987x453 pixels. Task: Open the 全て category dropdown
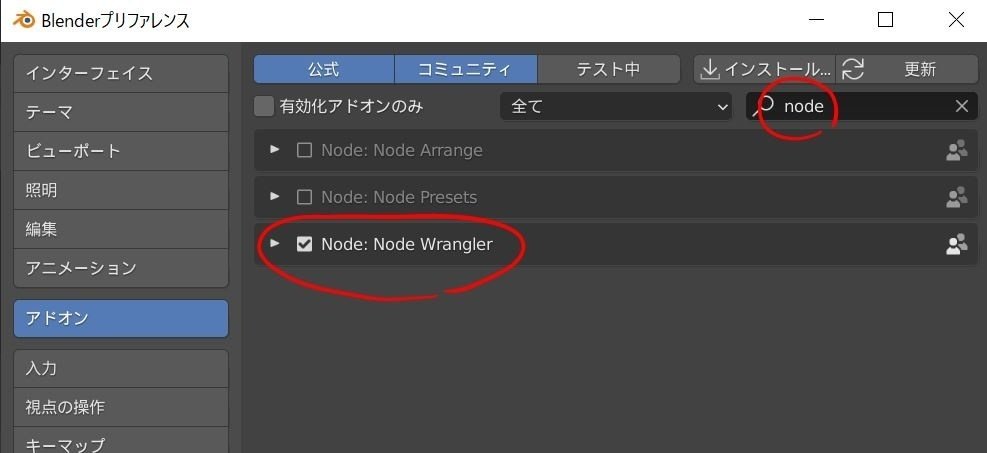point(616,106)
